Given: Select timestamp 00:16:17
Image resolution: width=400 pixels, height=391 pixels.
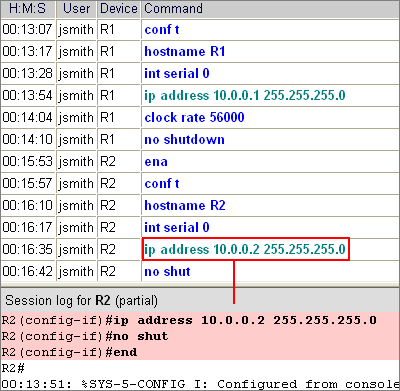Looking at the screenshot, I should (x=27, y=228).
